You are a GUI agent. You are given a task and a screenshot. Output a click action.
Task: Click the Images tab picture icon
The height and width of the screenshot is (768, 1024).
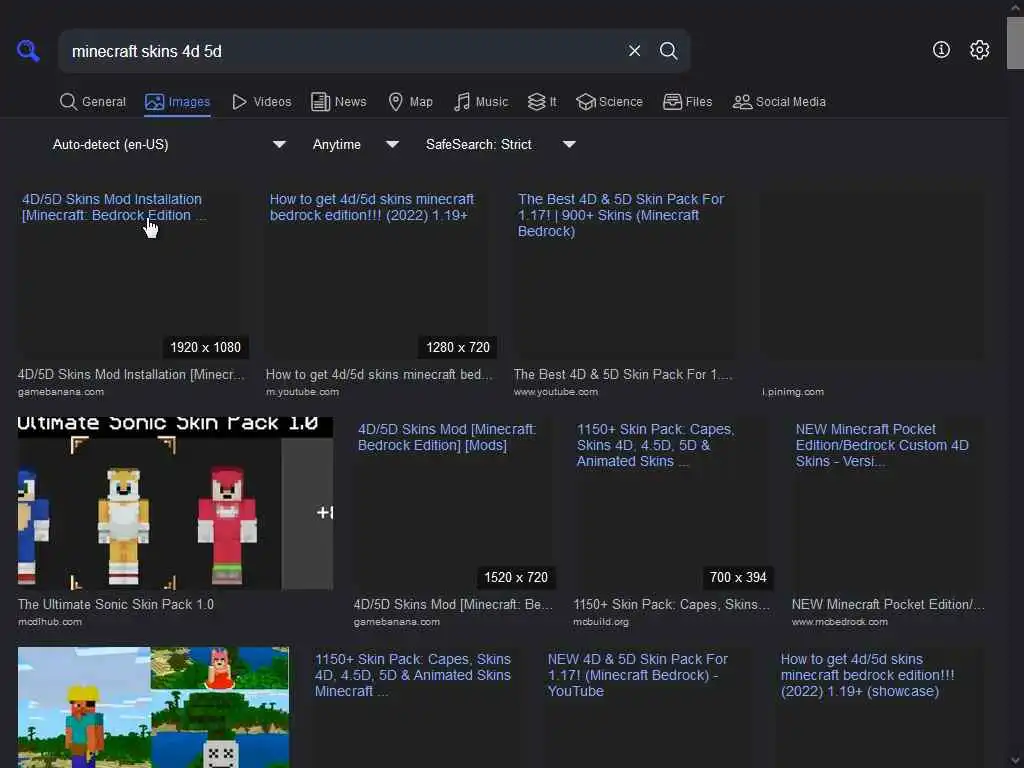click(154, 102)
